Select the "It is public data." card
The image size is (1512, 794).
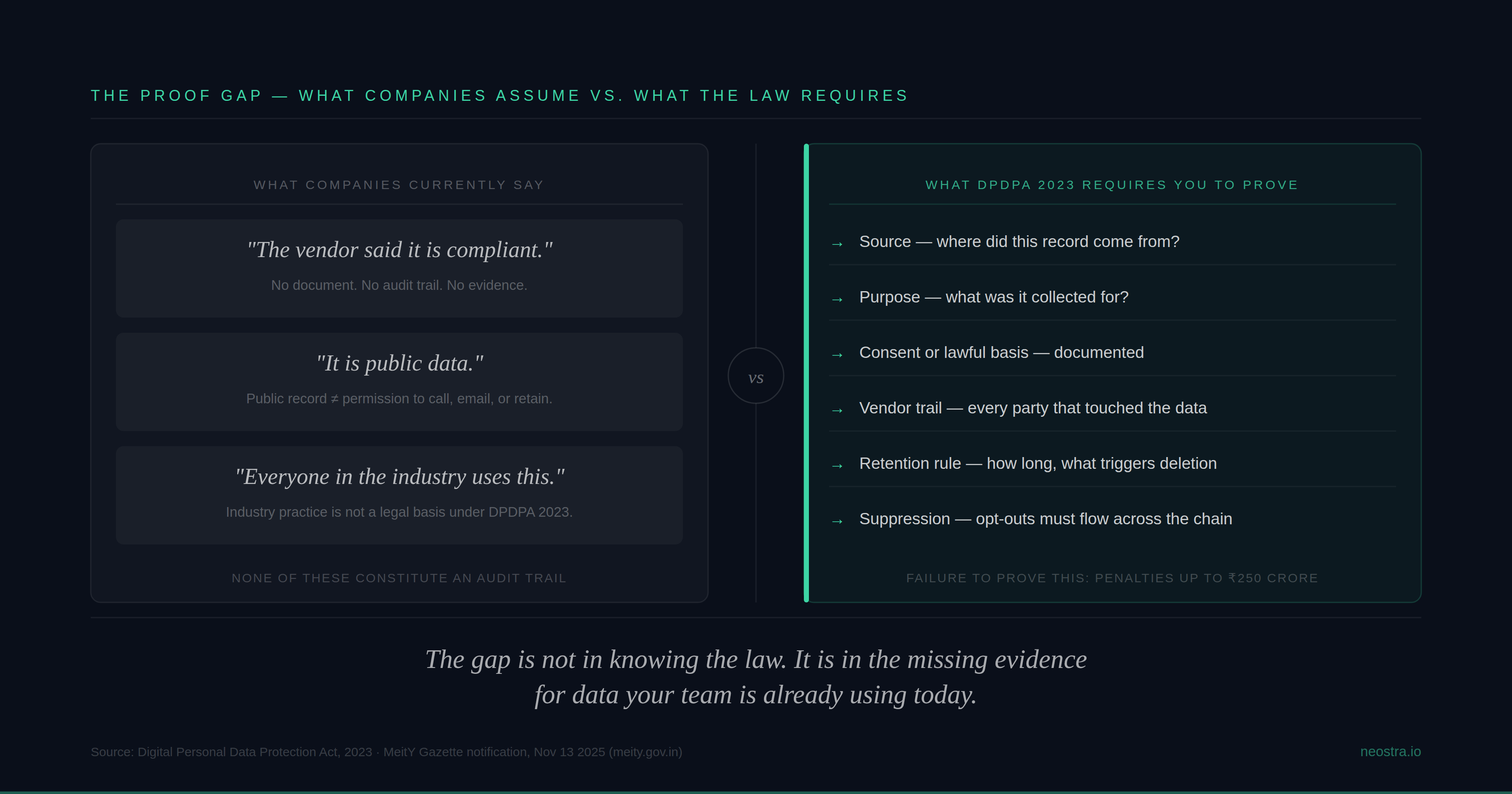(399, 382)
